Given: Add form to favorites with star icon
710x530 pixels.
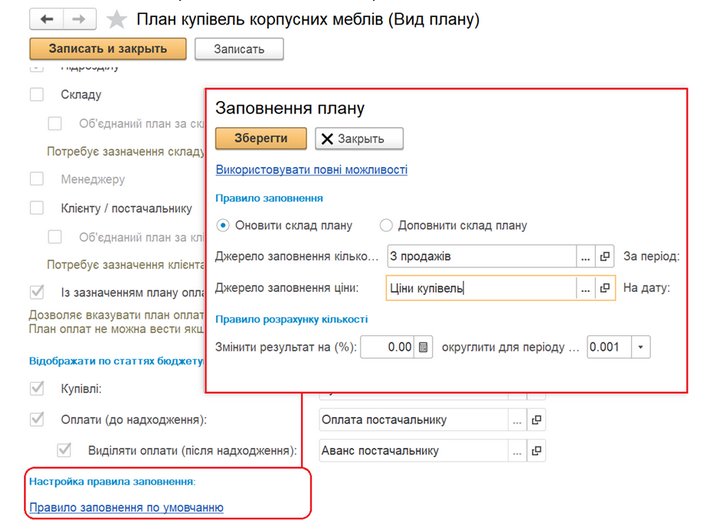Looking at the screenshot, I should (x=117, y=20).
